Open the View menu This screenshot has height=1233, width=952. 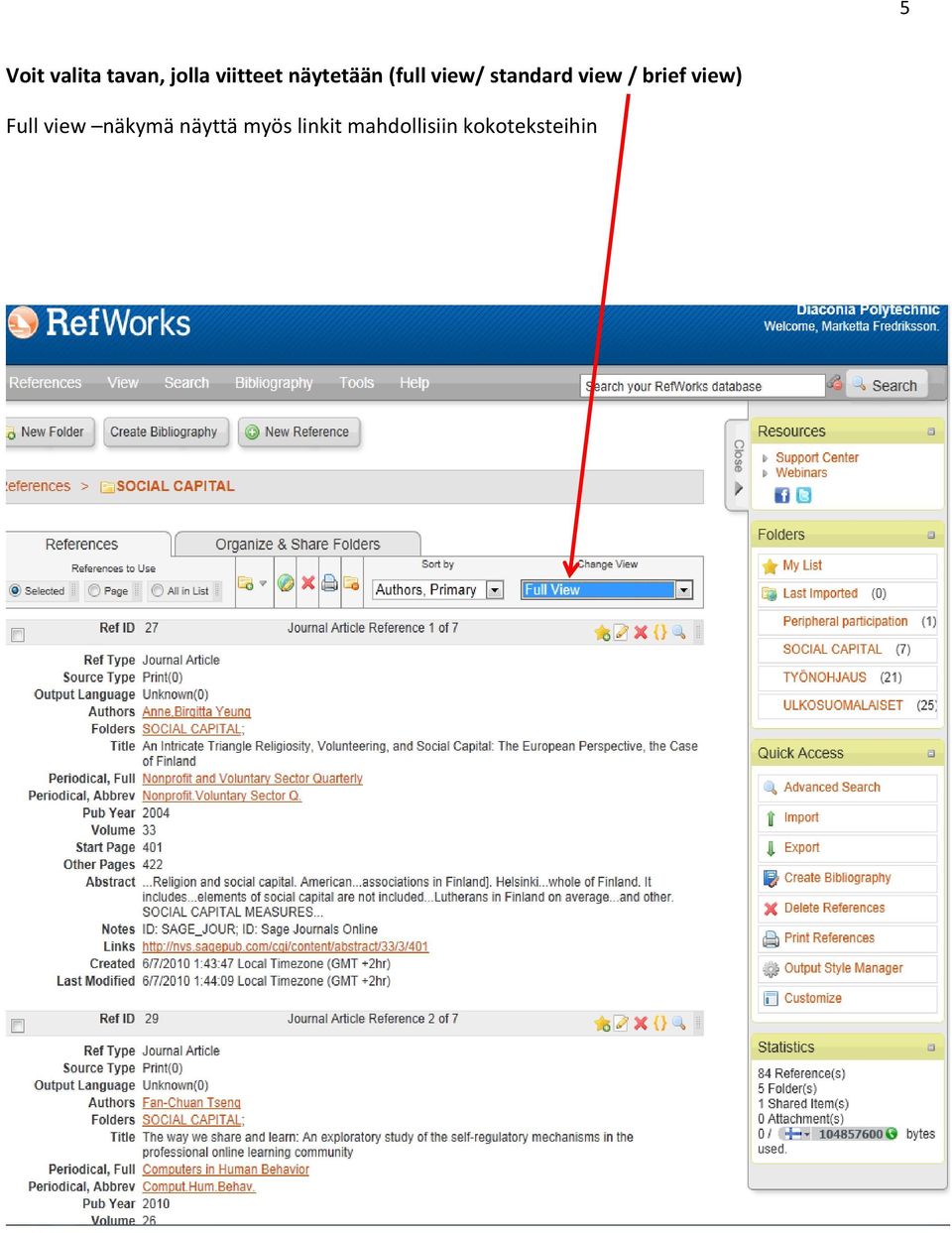123,383
